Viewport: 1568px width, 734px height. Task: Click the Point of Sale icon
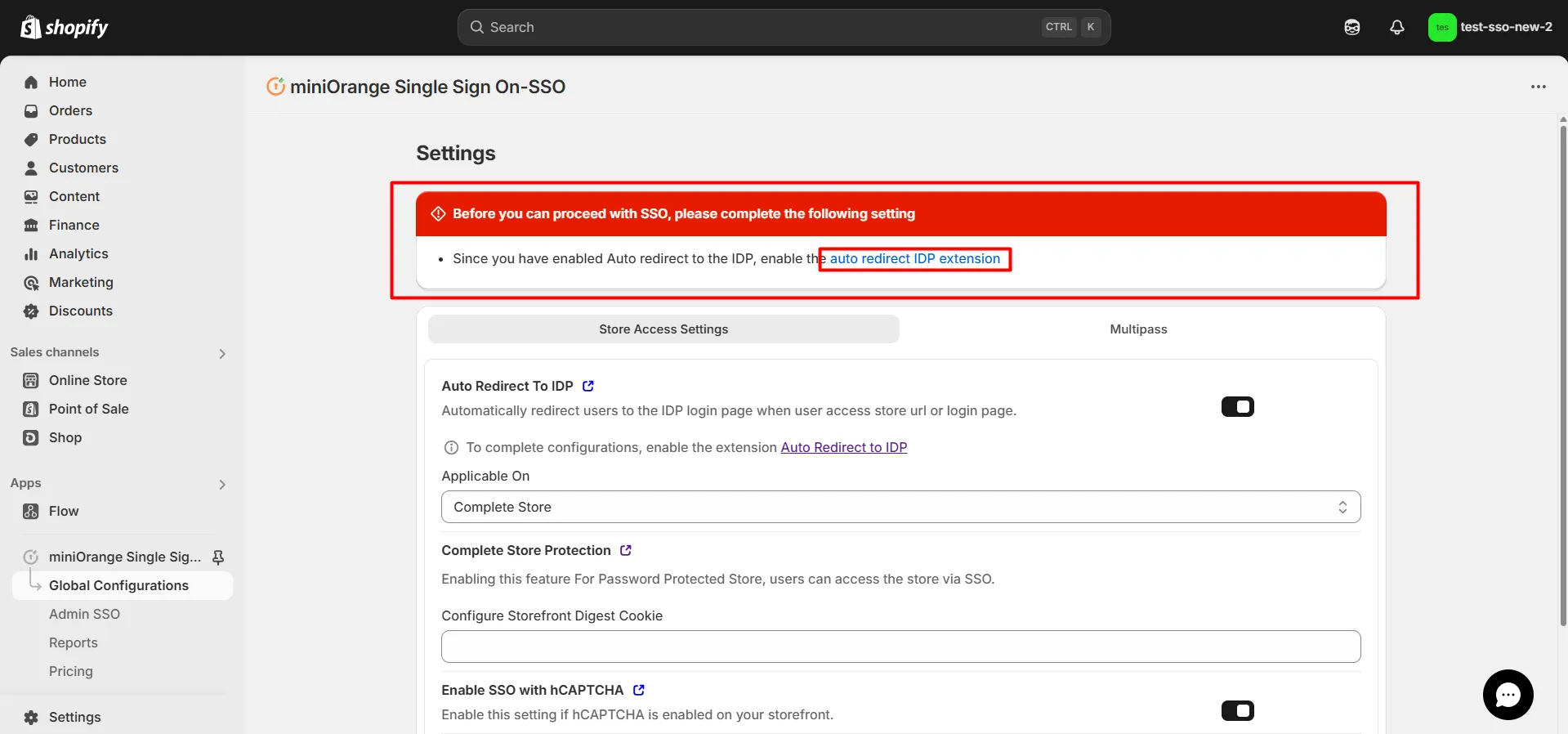tap(31, 409)
